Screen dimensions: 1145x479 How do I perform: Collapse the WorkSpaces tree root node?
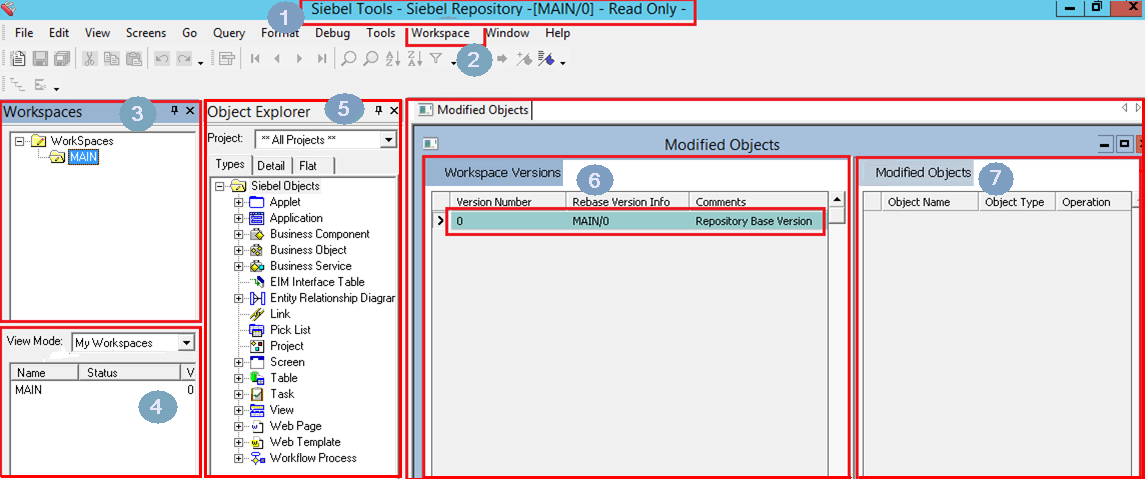[x=20, y=141]
